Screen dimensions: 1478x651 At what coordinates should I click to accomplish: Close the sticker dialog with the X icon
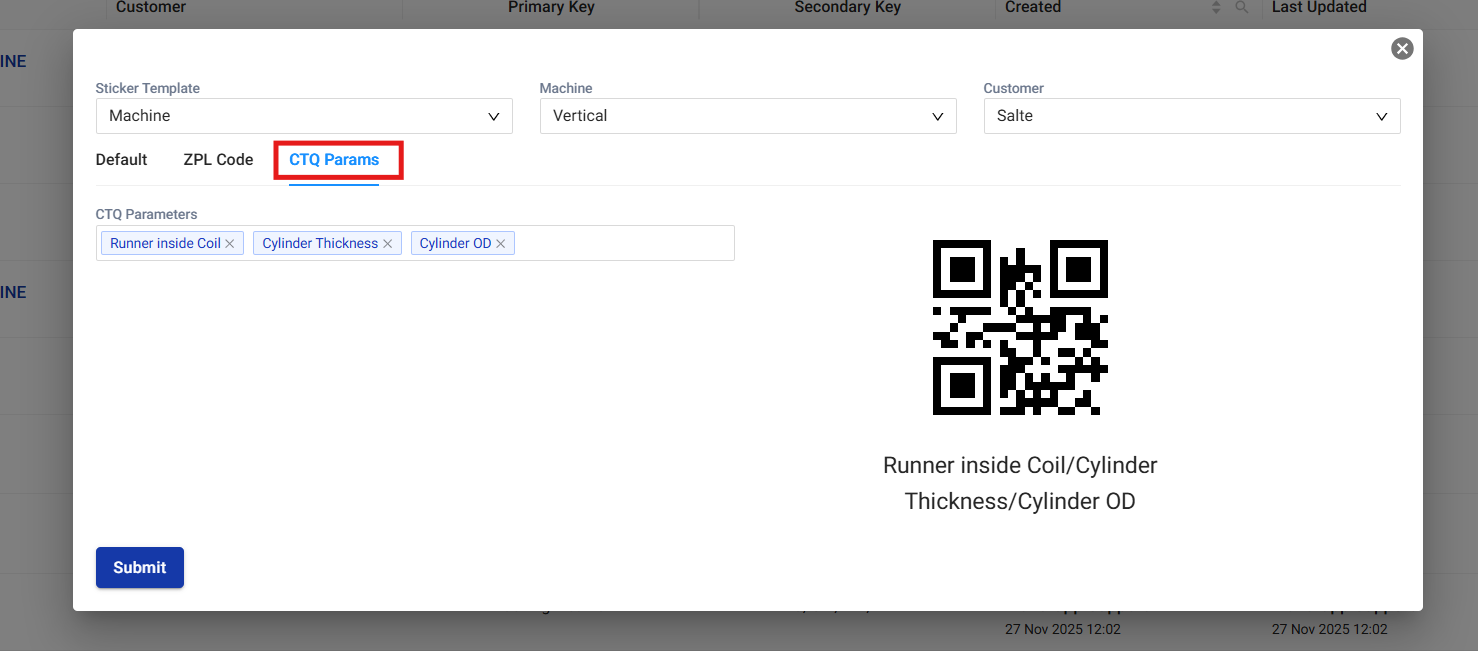[x=1402, y=48]
